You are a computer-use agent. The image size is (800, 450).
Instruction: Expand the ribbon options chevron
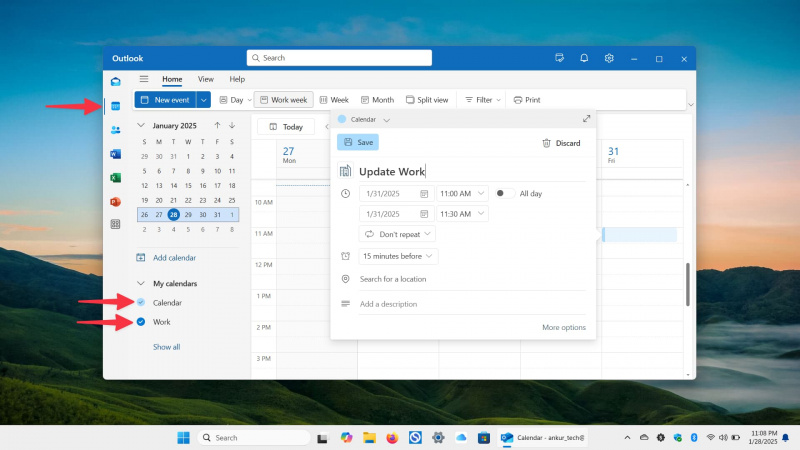point(691,105)
